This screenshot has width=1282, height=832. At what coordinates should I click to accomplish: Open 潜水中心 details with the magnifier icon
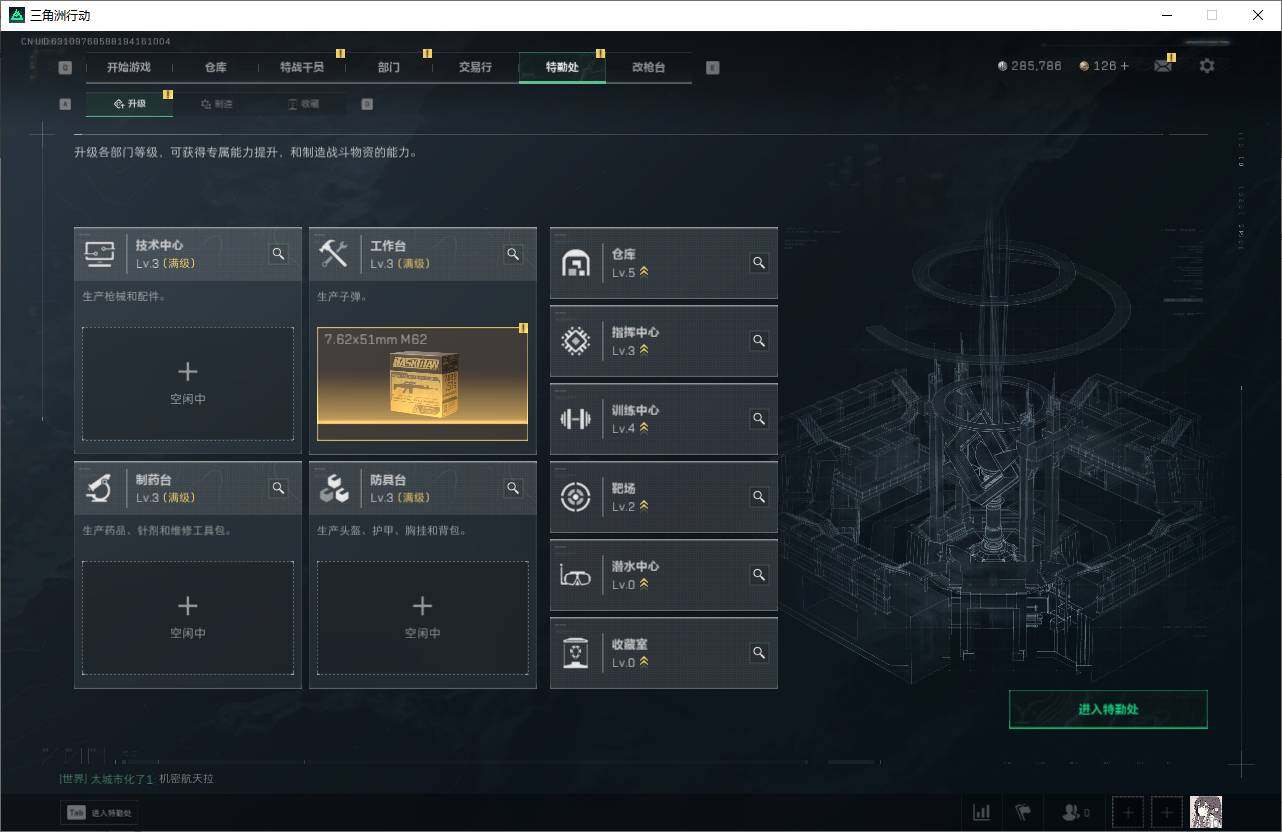(x=759, y=575)
